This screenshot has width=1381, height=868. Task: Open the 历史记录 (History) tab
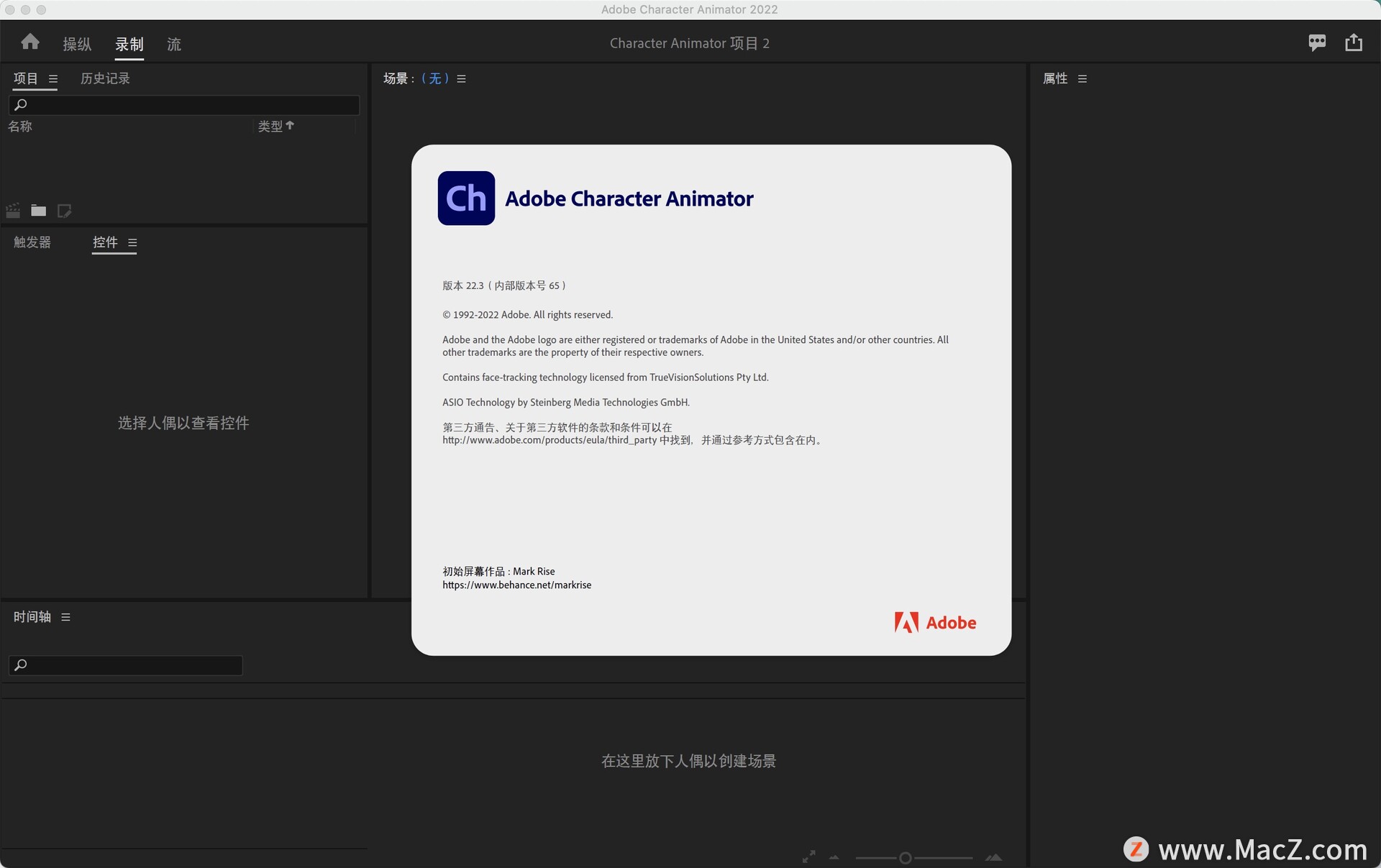click(x=105, y=78)
